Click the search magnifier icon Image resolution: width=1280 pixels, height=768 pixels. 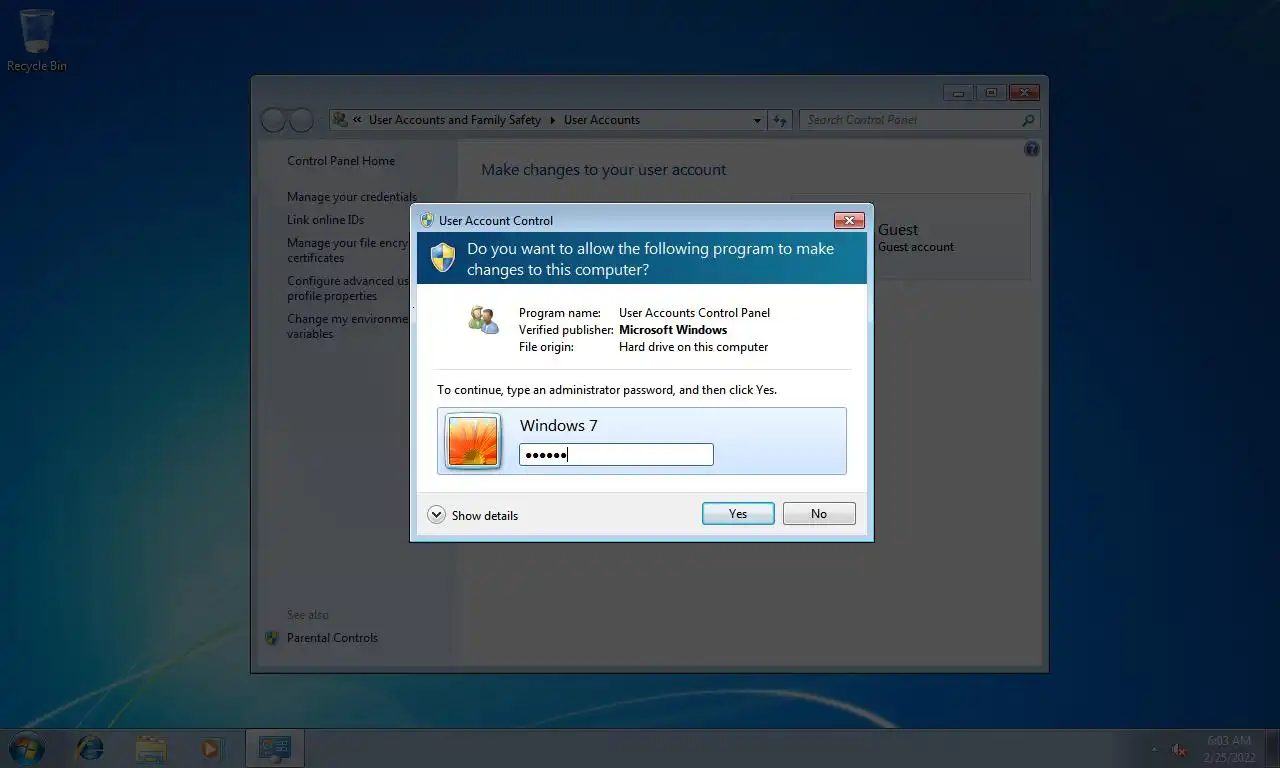(1029, 120)
